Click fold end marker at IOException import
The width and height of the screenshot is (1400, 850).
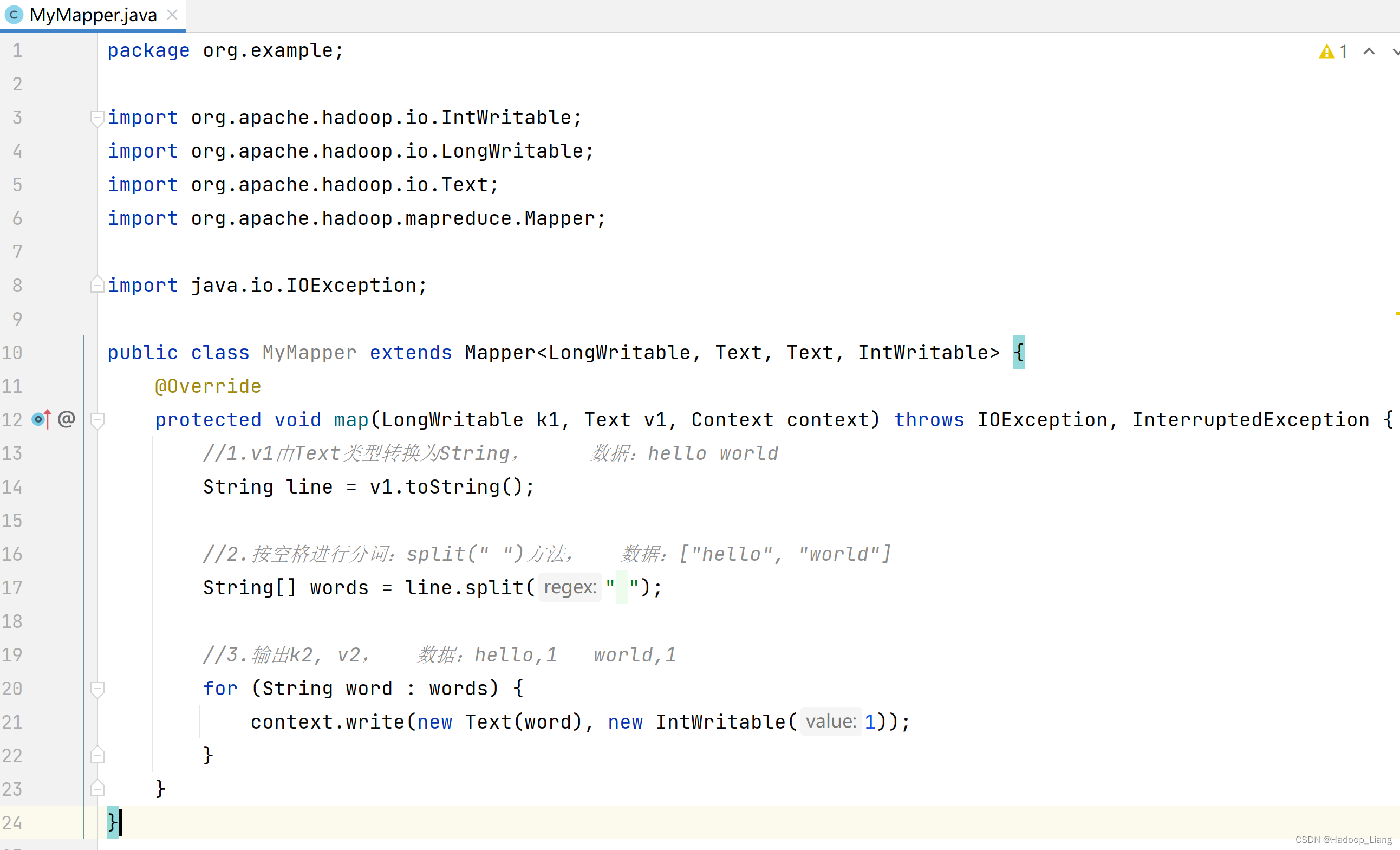click(x=97, y=285)
